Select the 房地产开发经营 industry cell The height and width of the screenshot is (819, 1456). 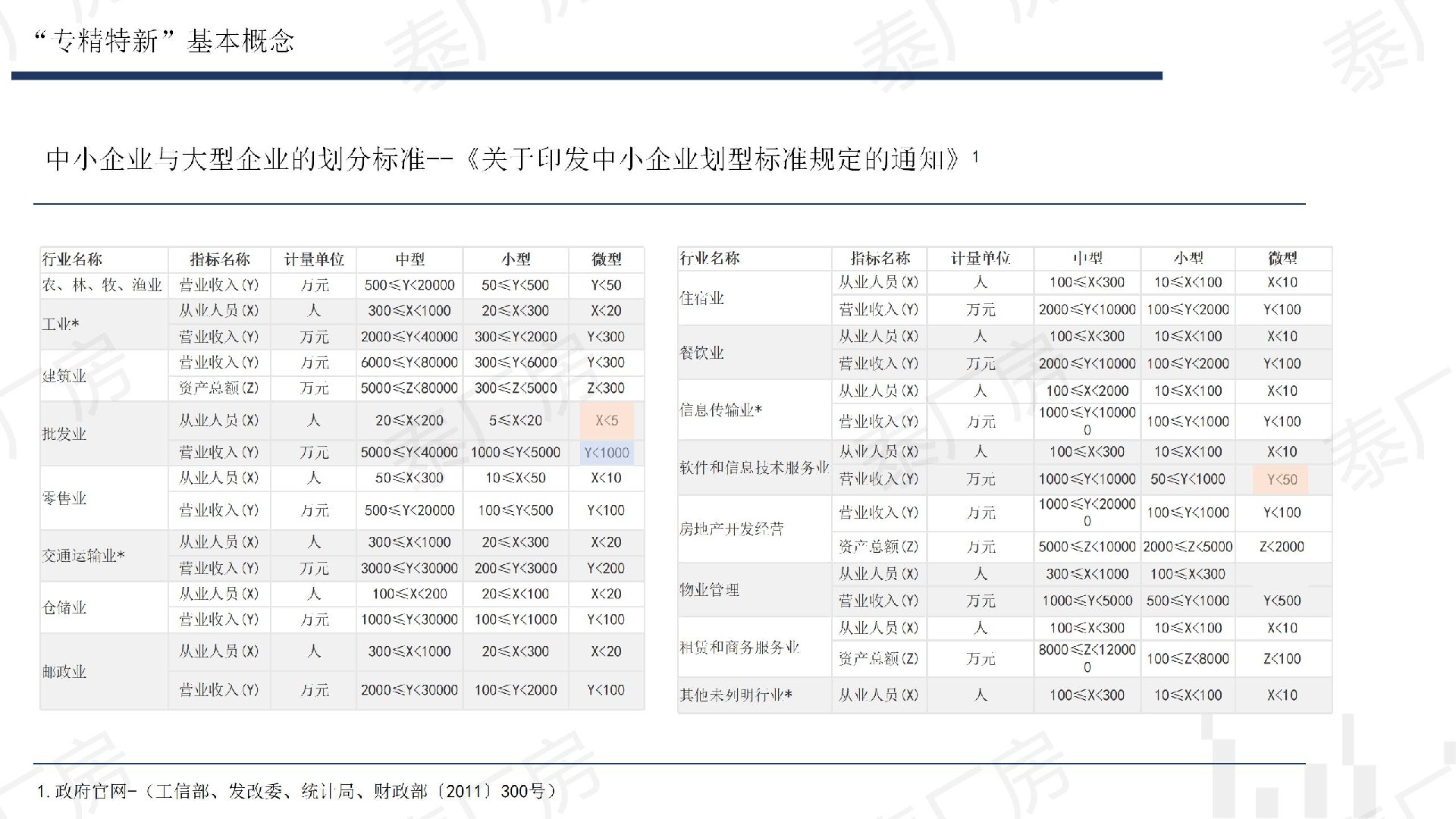pos(754,529)
